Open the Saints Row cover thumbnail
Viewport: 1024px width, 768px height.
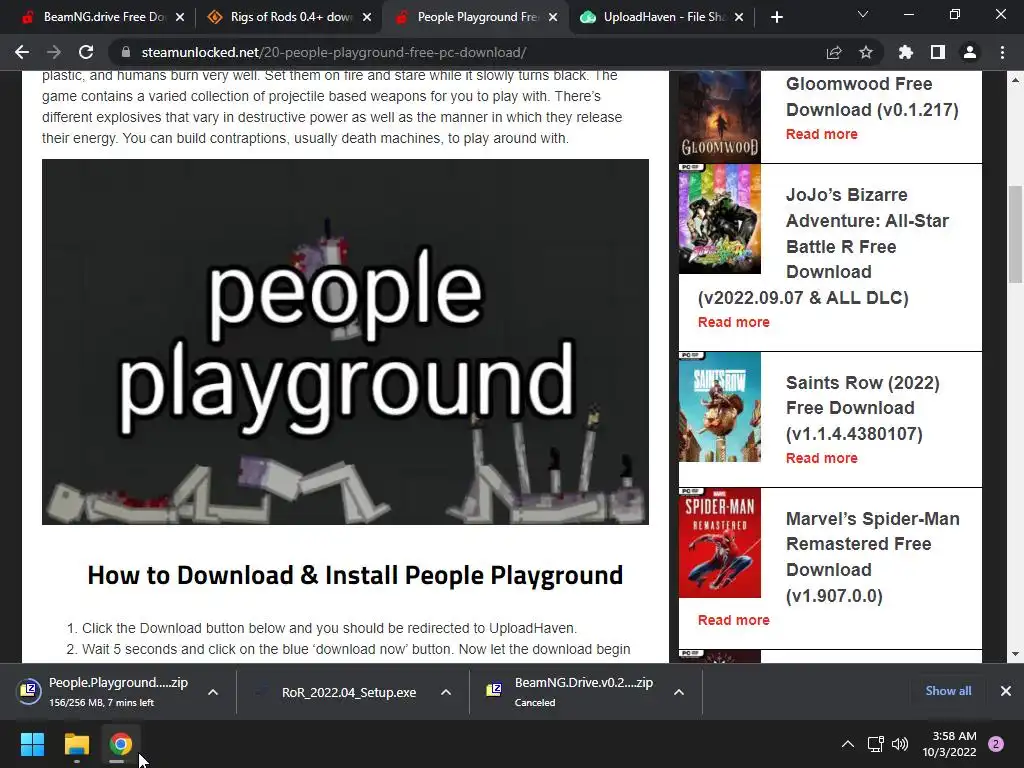pos(720,407)
